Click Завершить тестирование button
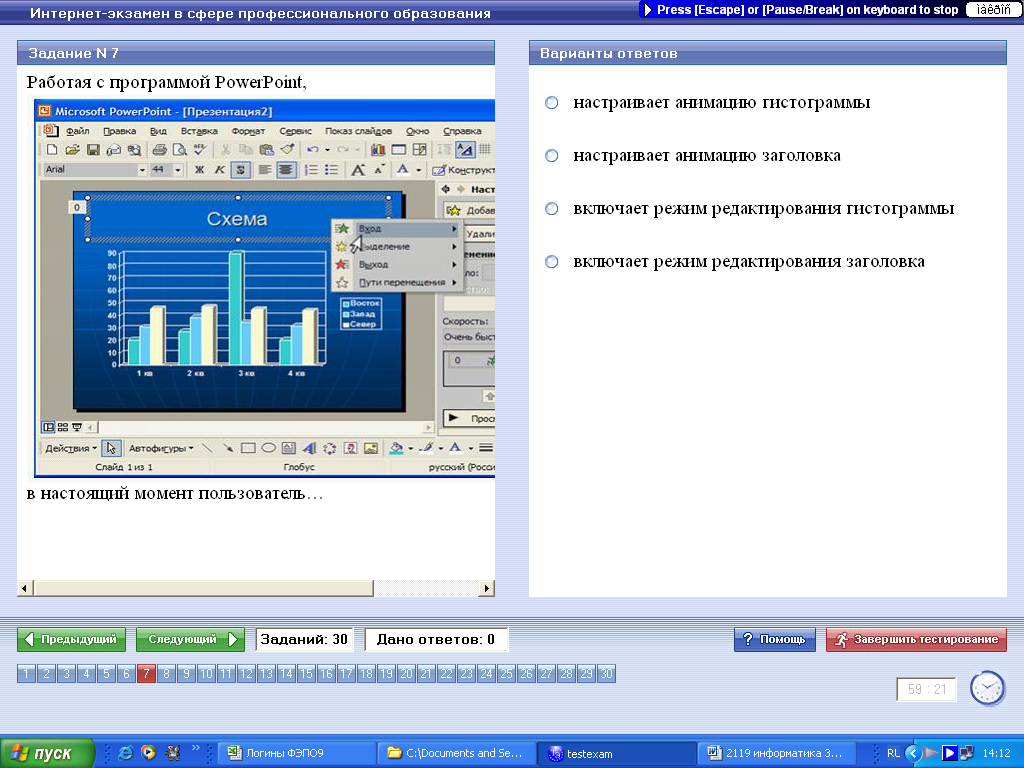 (916, 639)
